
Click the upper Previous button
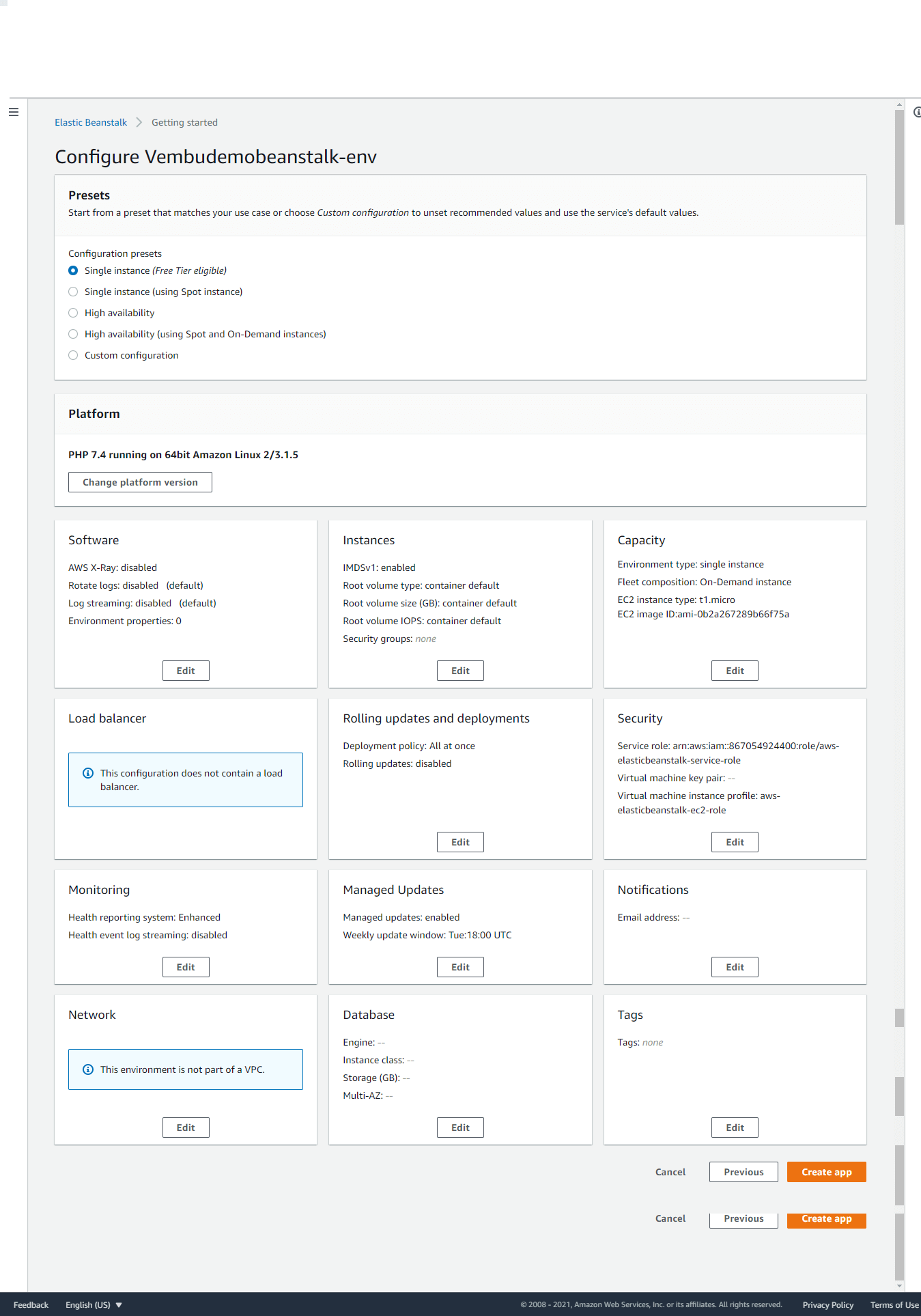point(743,1172)
